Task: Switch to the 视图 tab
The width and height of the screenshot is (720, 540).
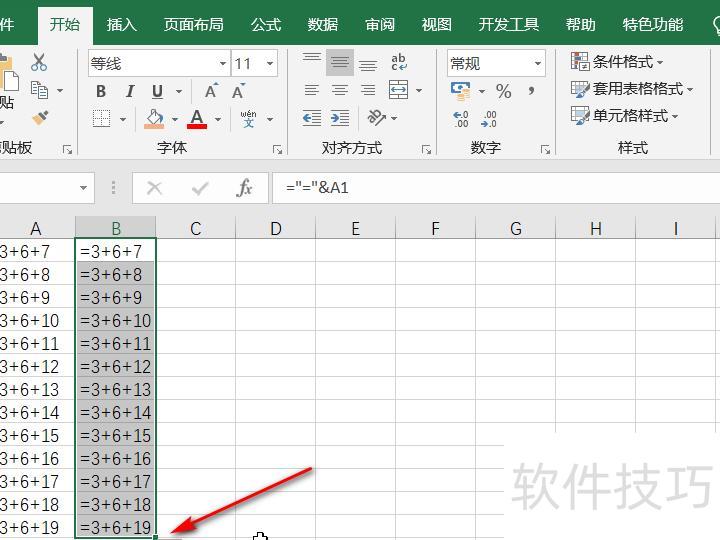Action: 437,24
